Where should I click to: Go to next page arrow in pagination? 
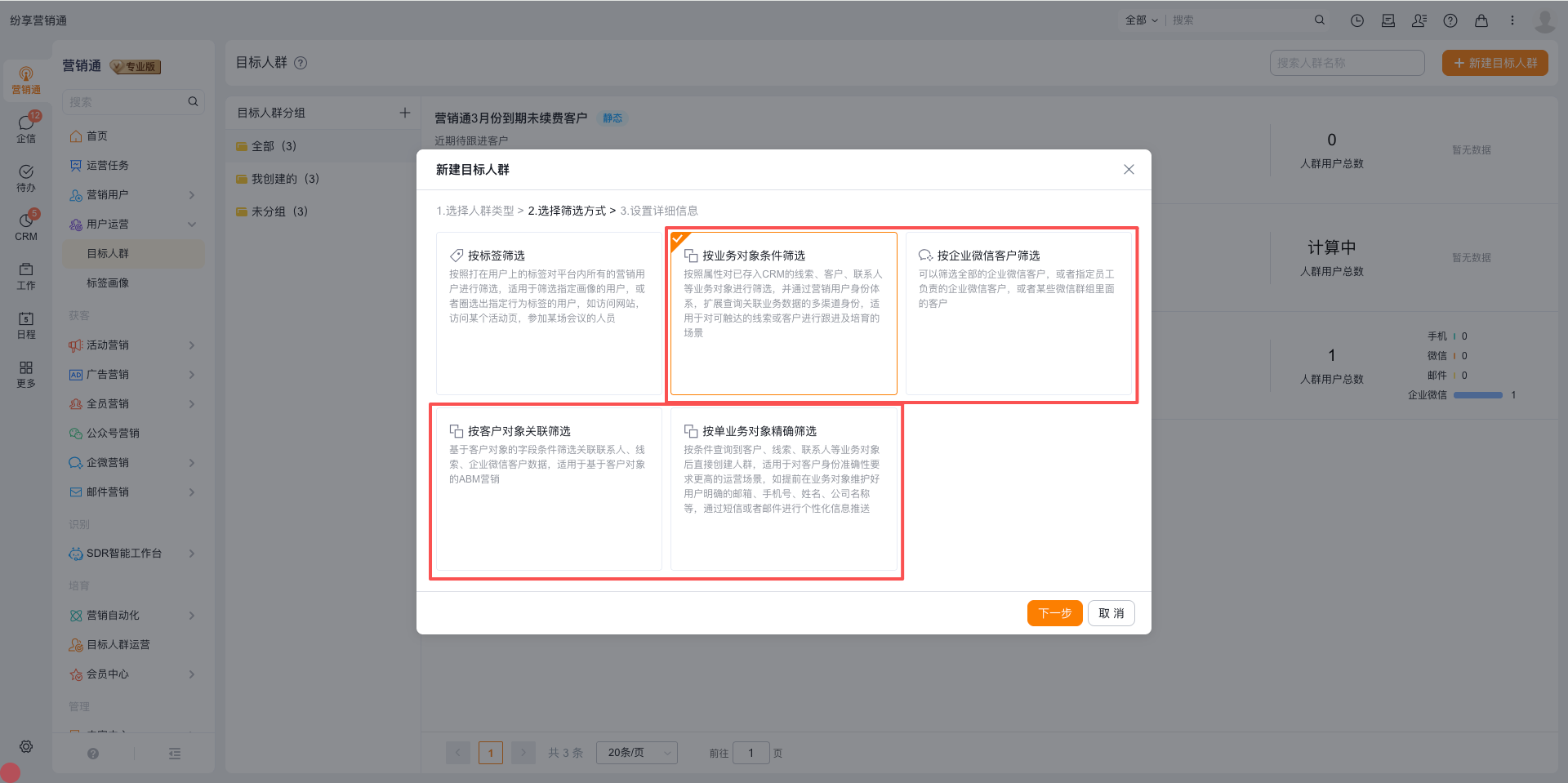(523, 753)
